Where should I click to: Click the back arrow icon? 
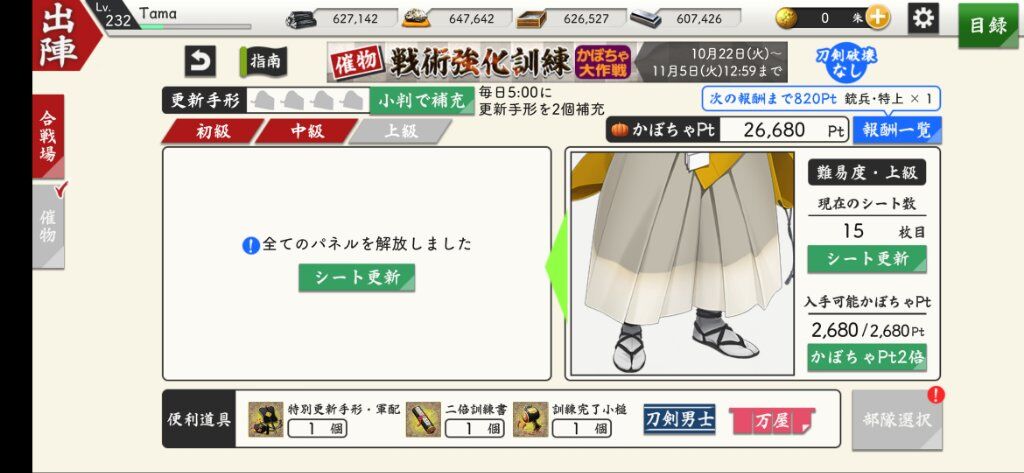tap(200, 61)
